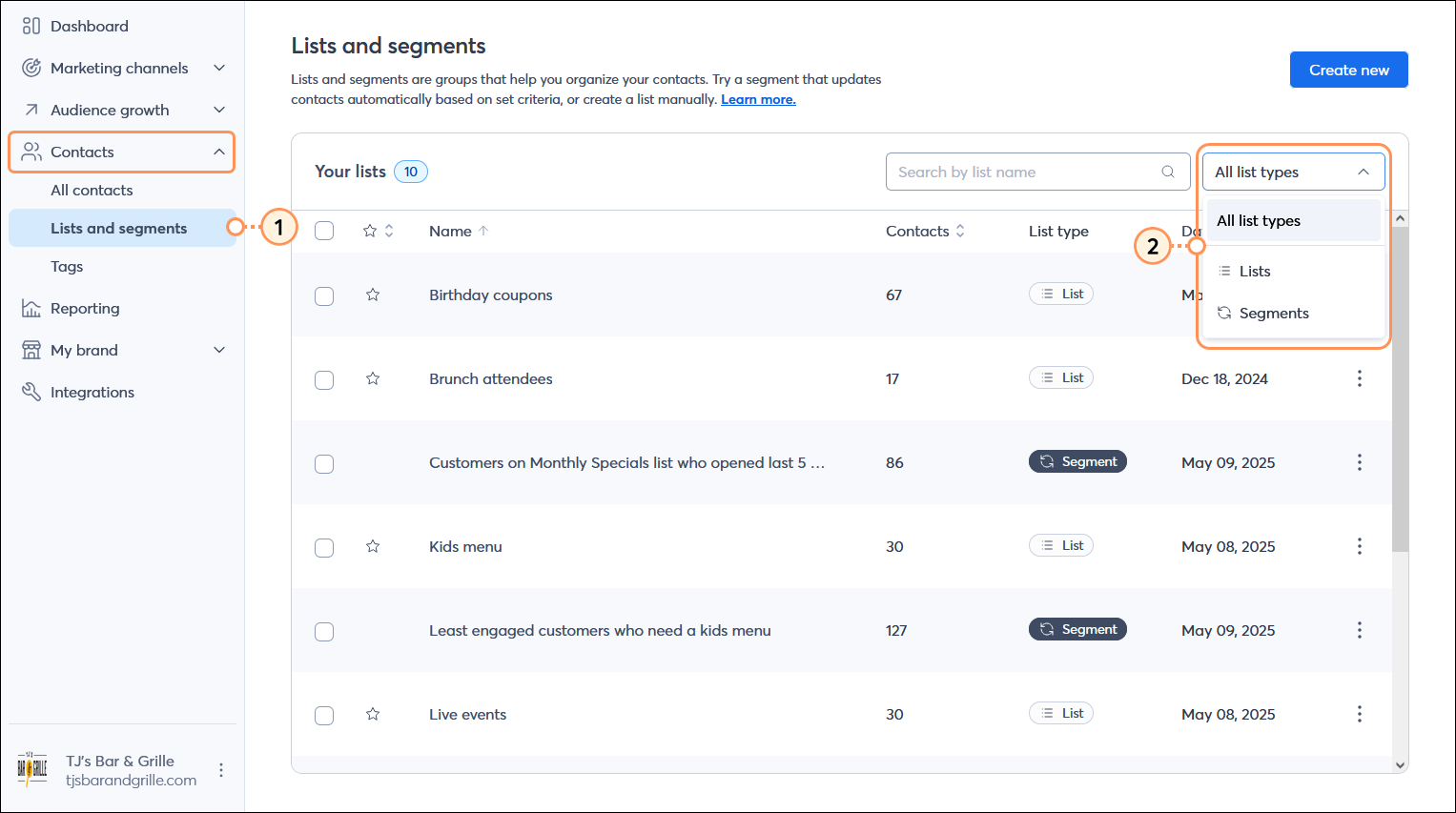Expand the My brand chevron
This screenshot has height=813, width=1456.
coord(219,350)
